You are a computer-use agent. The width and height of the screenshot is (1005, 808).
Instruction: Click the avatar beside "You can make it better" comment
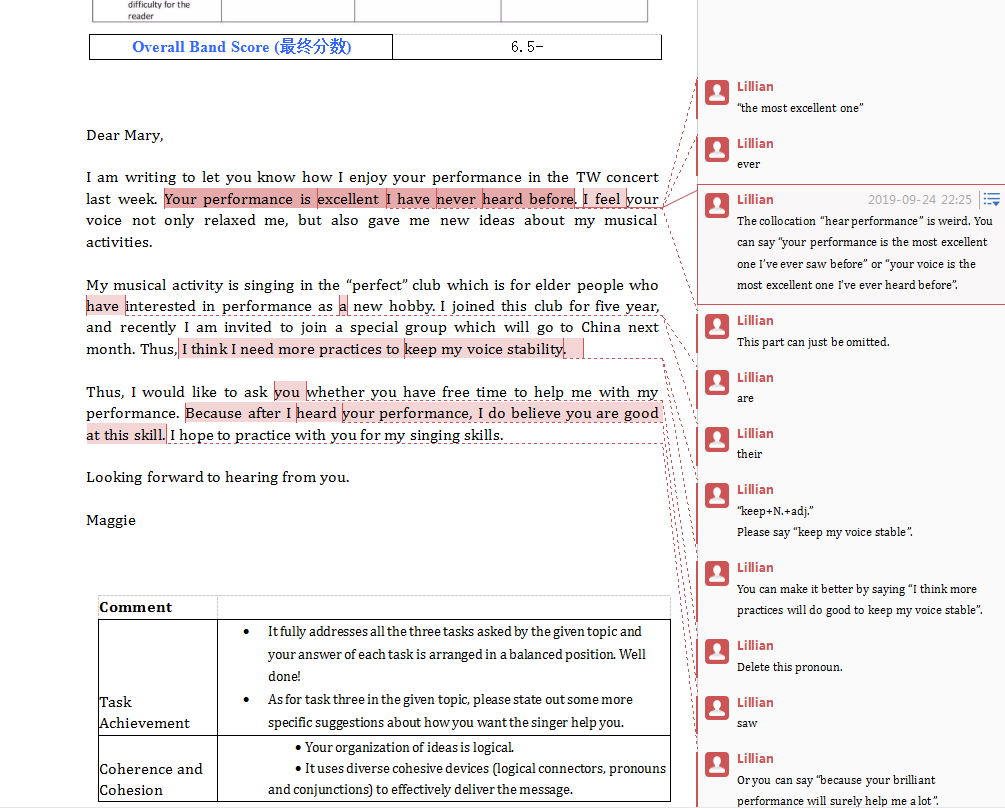pyautogui.click(x=717, y=573)
